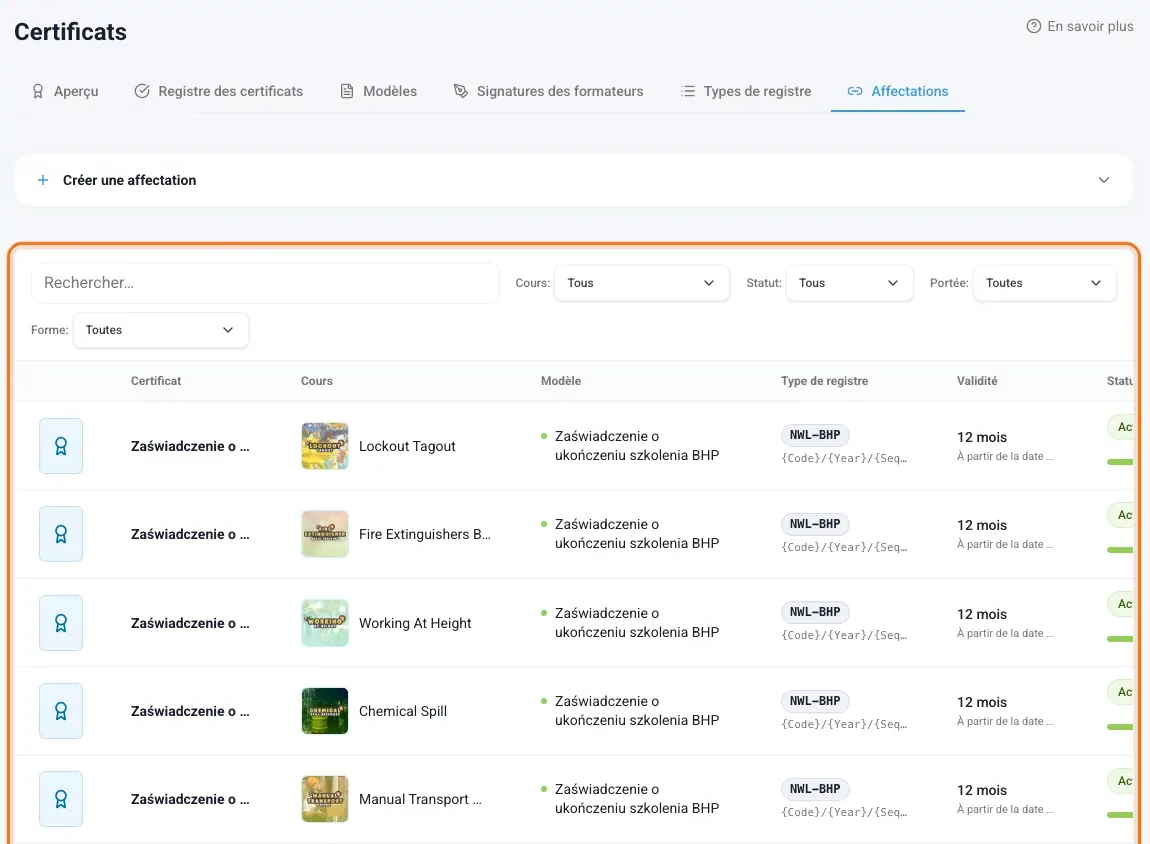Viewport: 1150px width, 844px height.
Task: Click the list icon of Types de registre
Action: tap(687, 91)
